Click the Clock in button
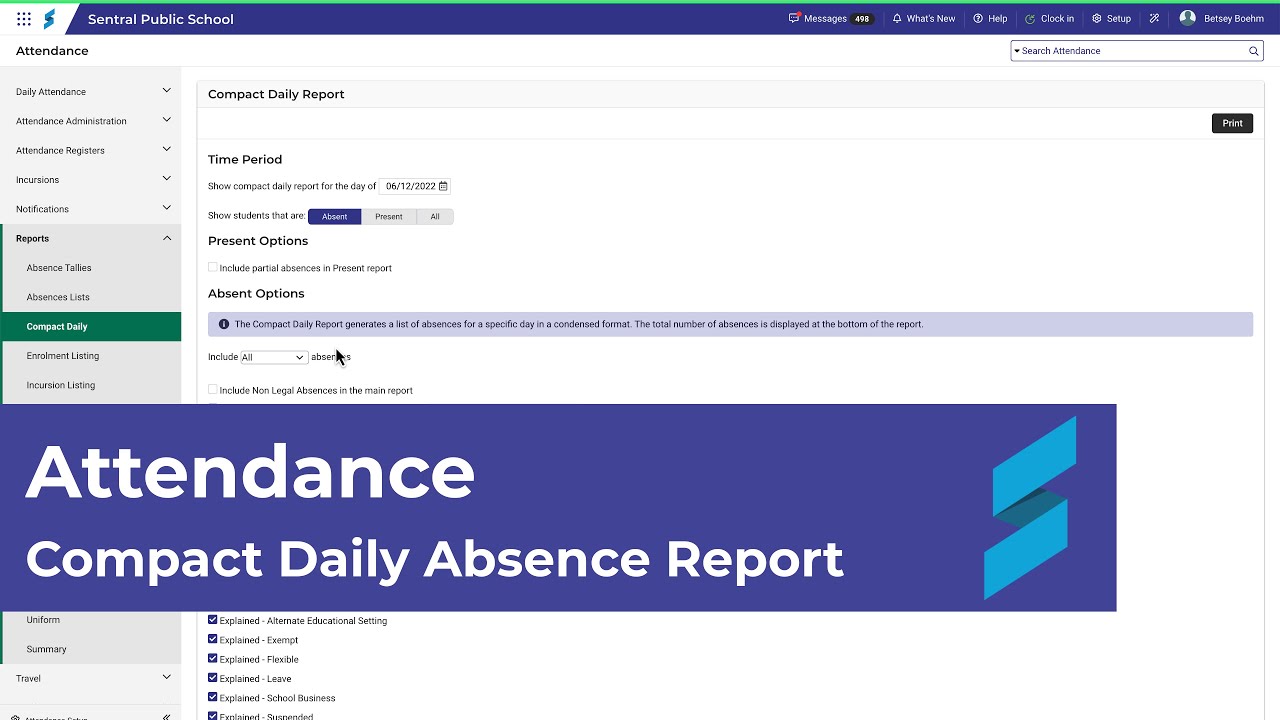Image resolution: width=1280 pixels, height=720 pixels. coord(1049,19)
